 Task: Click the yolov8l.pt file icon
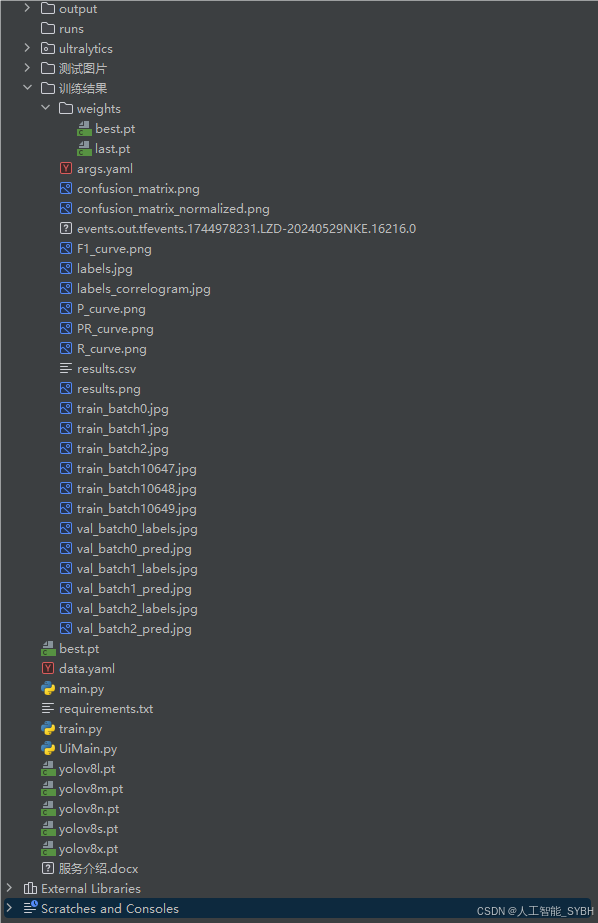[x=48, y=768]
